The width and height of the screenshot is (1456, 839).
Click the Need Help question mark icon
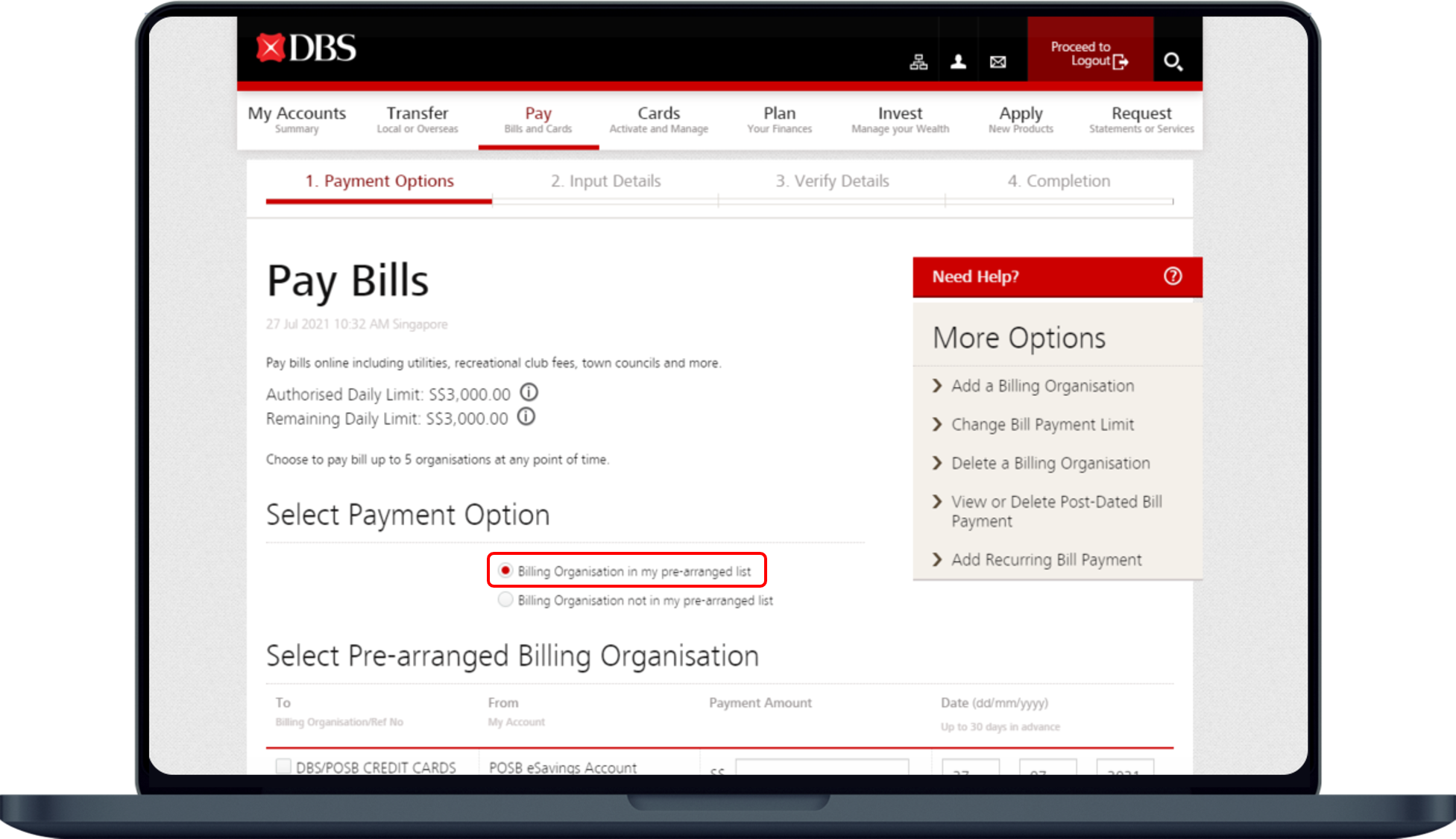tap(1172, 277)
